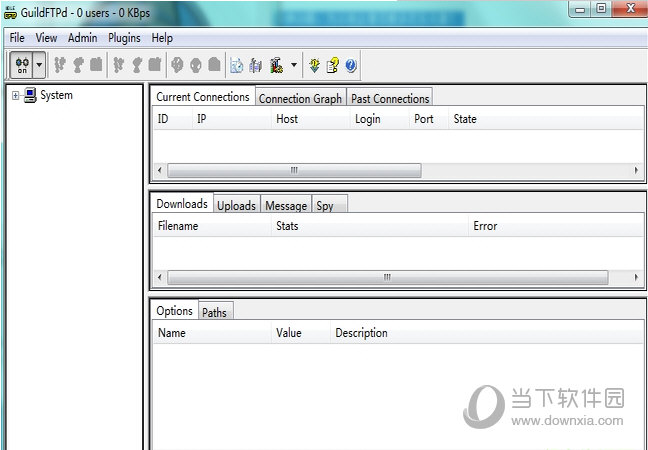
Task: Select the Message tab
Action: (x=286, y=205)
